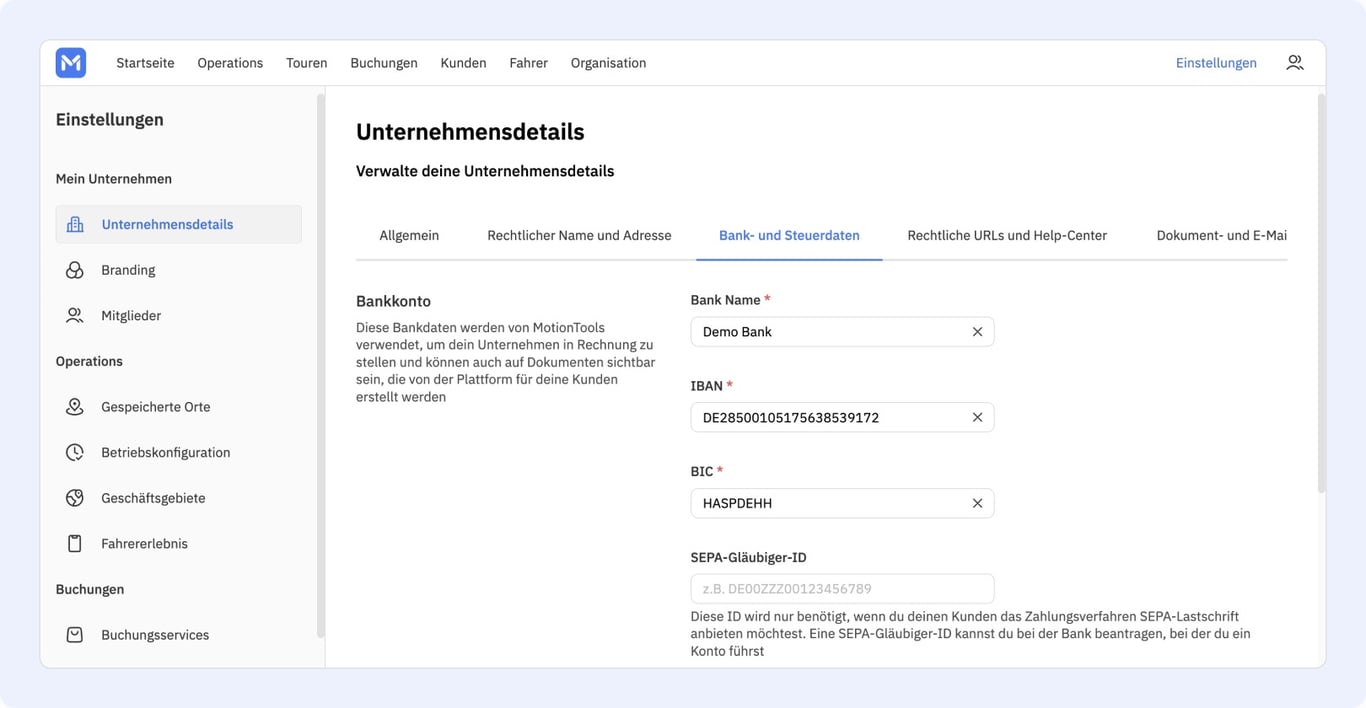Viewport: 1366px width, 708px height.
Task: Clear the IBAN field
Action: (x=977, y=418)
